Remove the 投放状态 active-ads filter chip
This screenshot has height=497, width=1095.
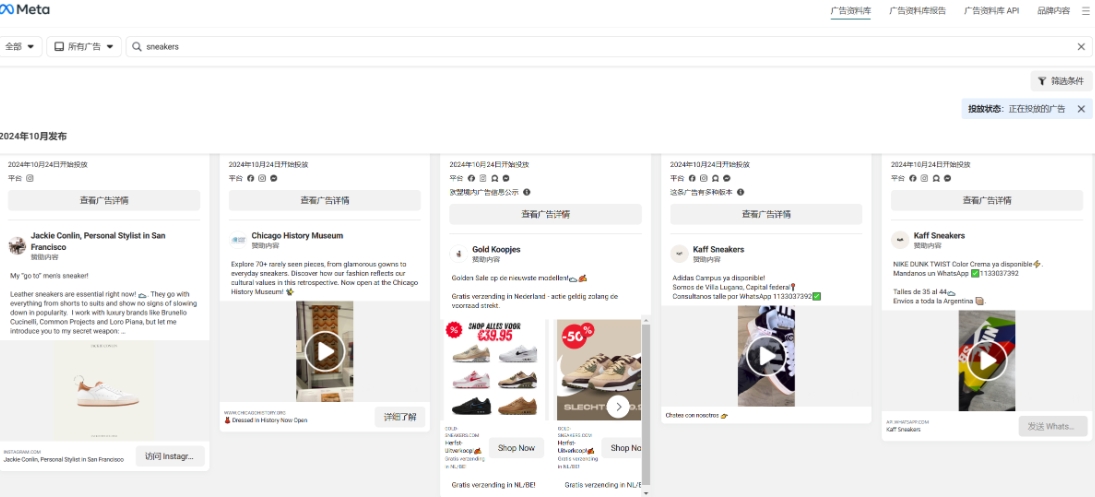[x=1081, y=109]
